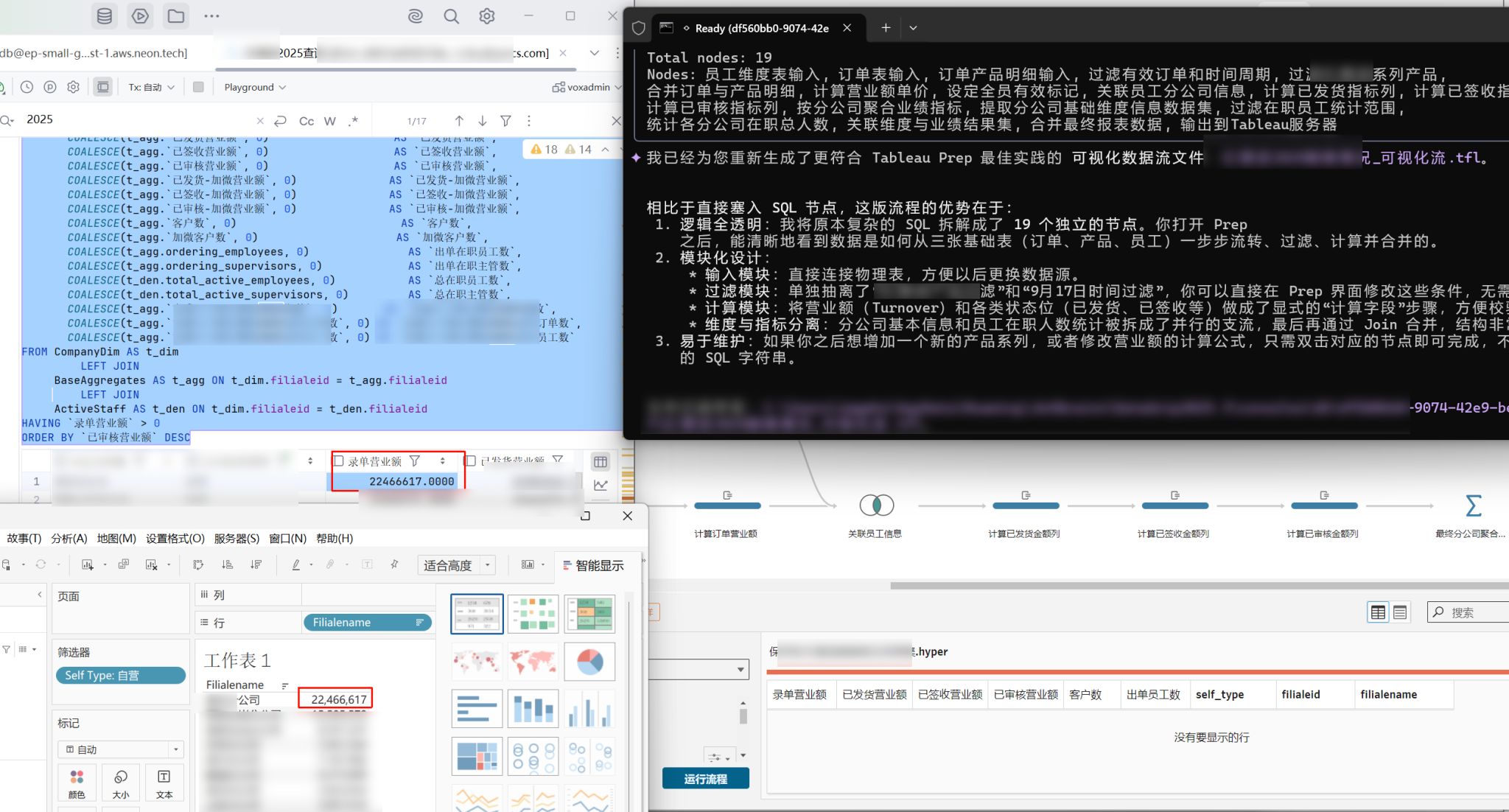Select the pie chart thumbnail in Show Me
This screenshot has height=812, width=1509.
click(x=589, y=662)
